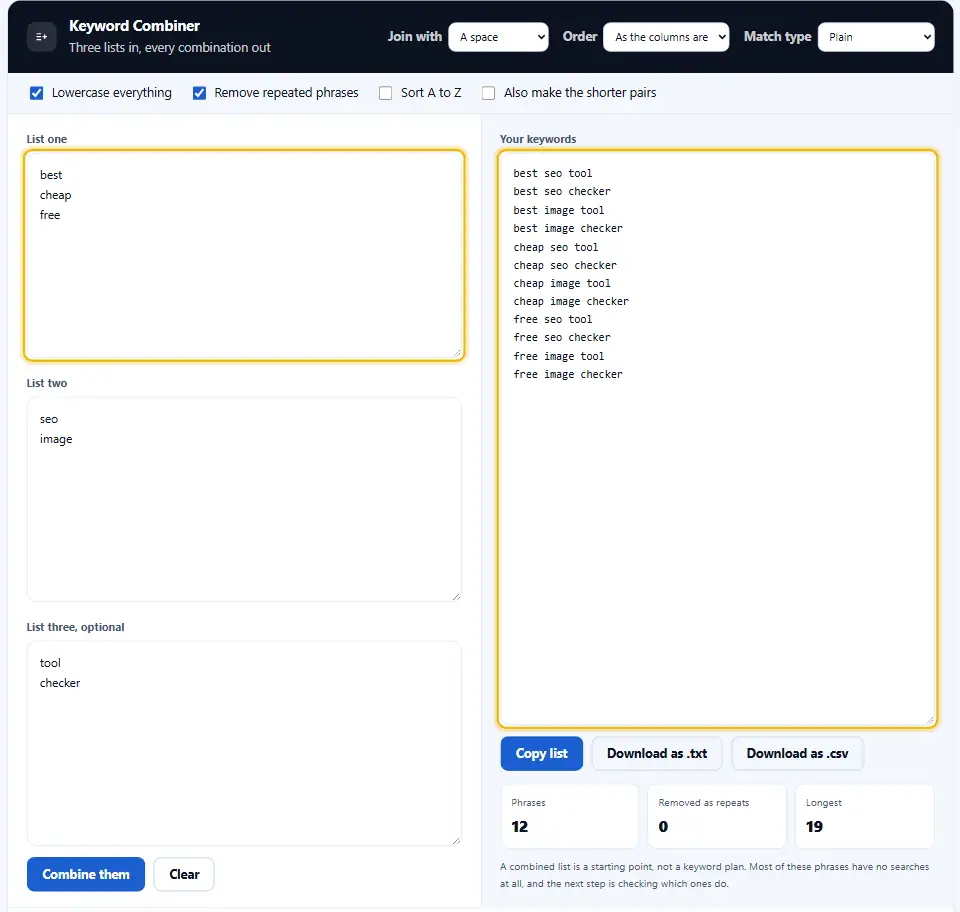Tick Also make the shorter pairs
The height and width of the screenshot is (912, 960).
click(489, 93)
